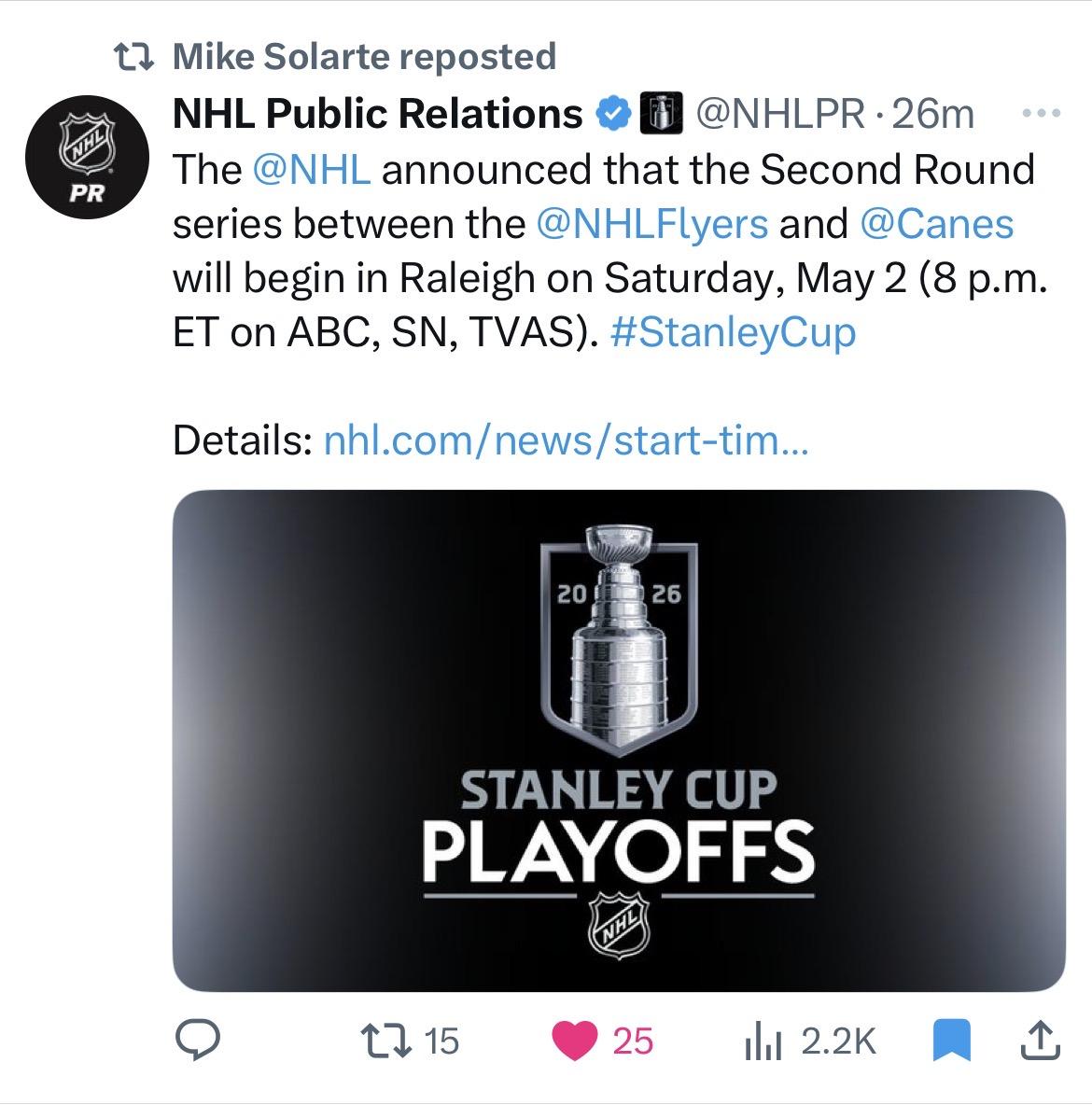Click the NHL Public Relations display name

point(378,113)
